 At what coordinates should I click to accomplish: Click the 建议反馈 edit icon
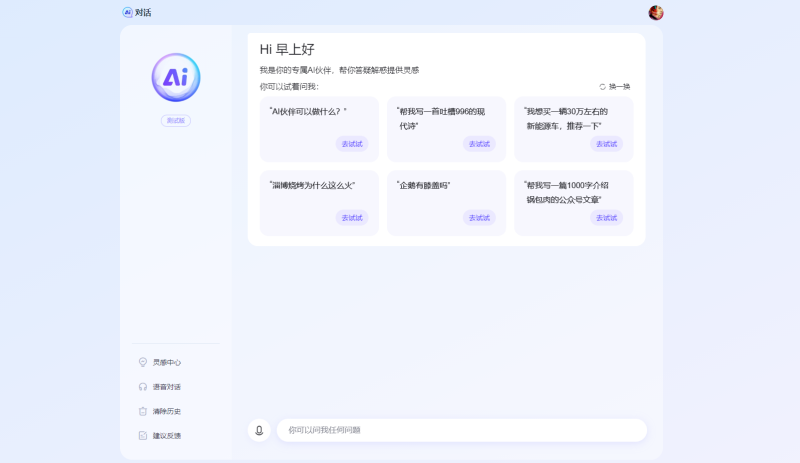point(143,436)
